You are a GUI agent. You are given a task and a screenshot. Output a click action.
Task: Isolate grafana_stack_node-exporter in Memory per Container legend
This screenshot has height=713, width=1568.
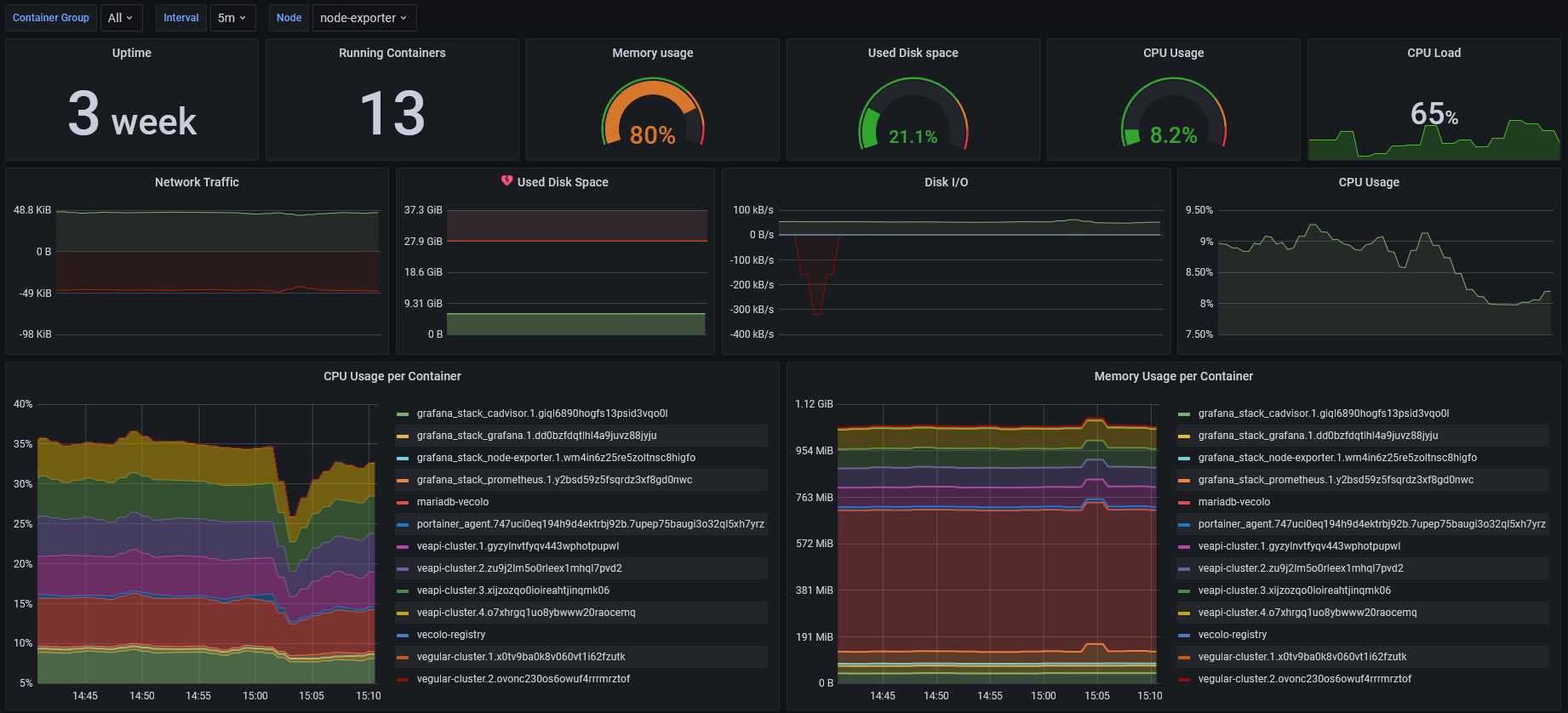(1337, 458)
